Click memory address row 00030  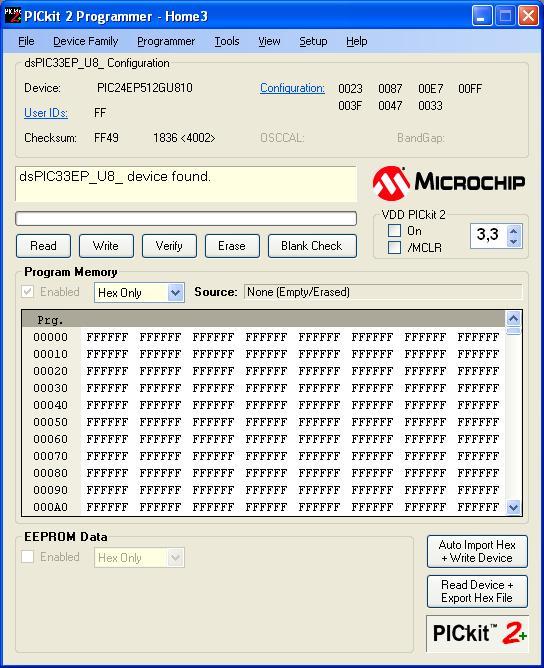51,388
